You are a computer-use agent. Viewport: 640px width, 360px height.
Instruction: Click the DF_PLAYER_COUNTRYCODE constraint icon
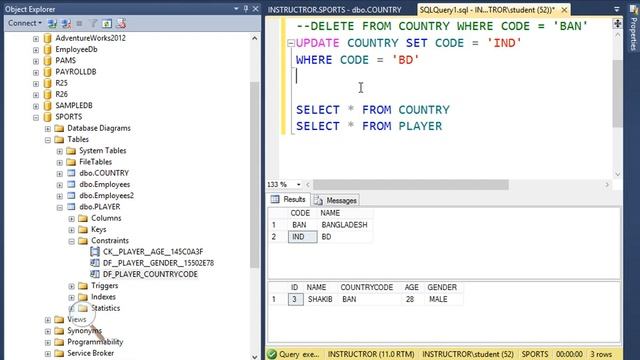coord(95,274)
